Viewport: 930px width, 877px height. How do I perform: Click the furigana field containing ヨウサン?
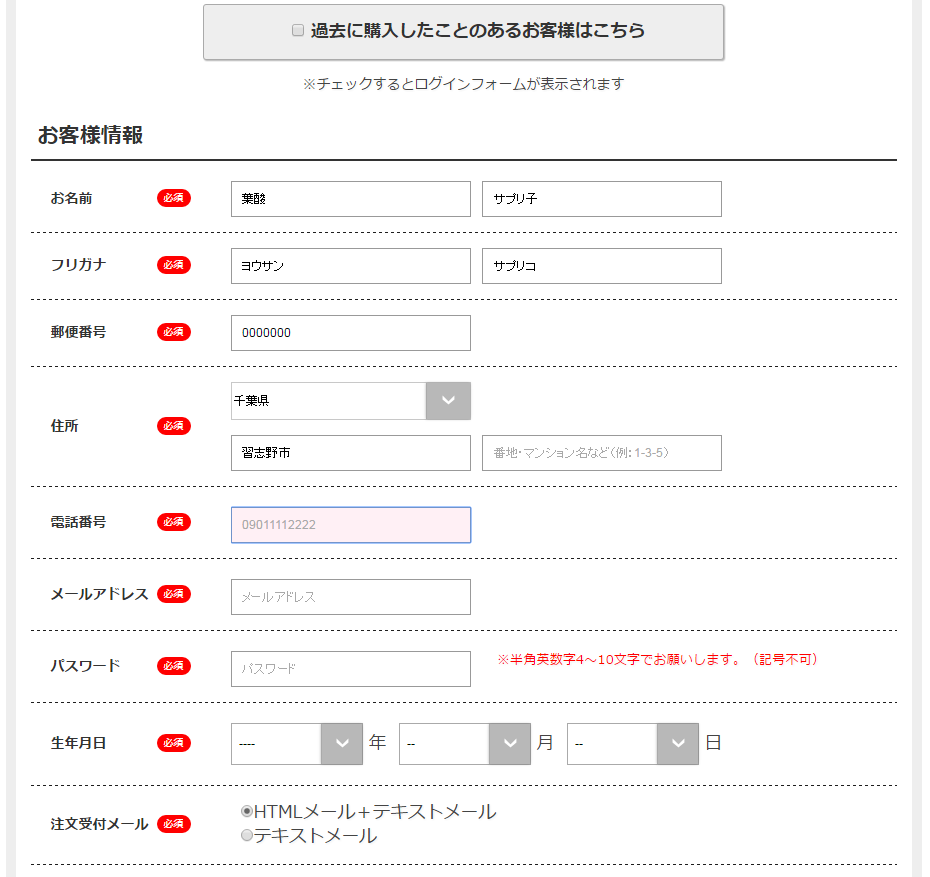350,266
